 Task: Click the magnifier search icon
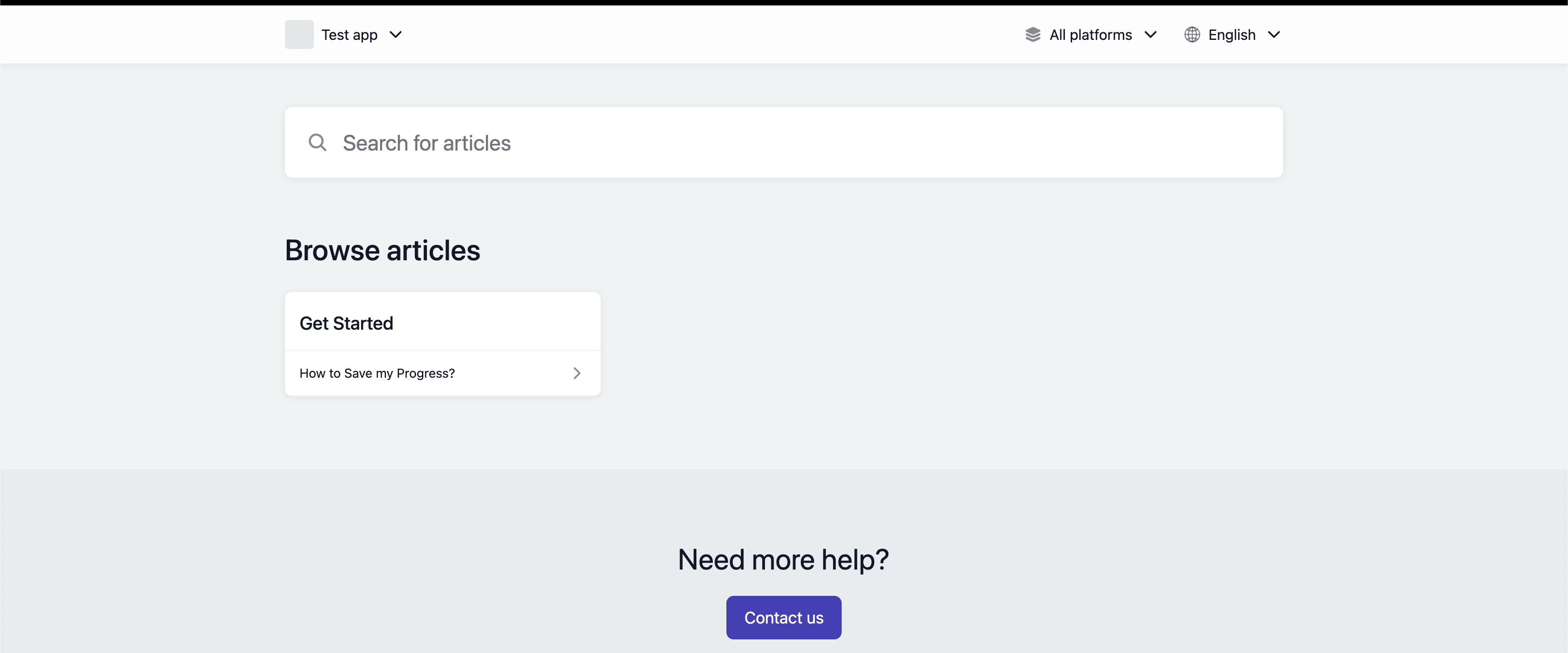[317, 142]
